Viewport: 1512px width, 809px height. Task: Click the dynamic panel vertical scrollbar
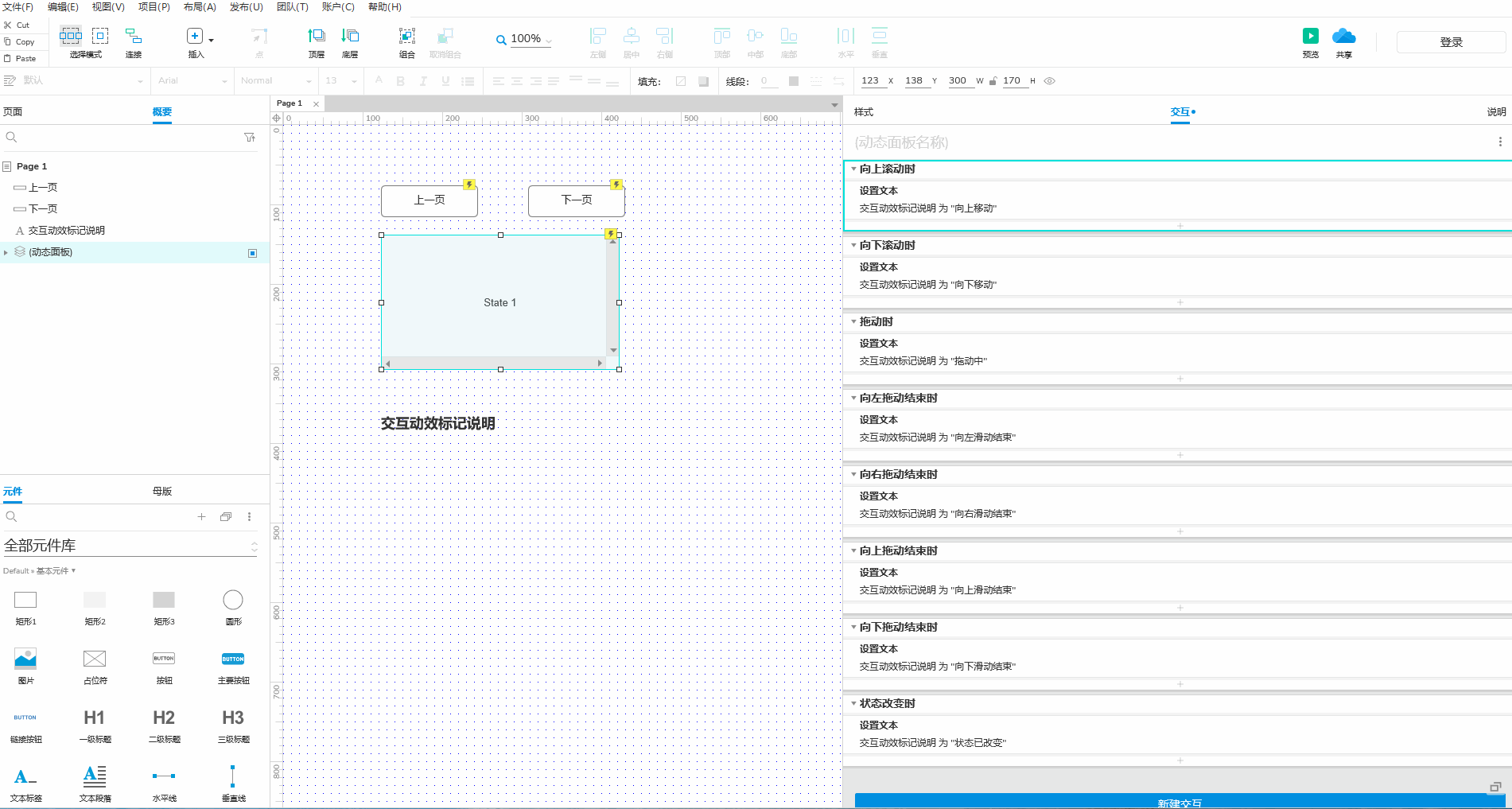(x=613, y=296)
